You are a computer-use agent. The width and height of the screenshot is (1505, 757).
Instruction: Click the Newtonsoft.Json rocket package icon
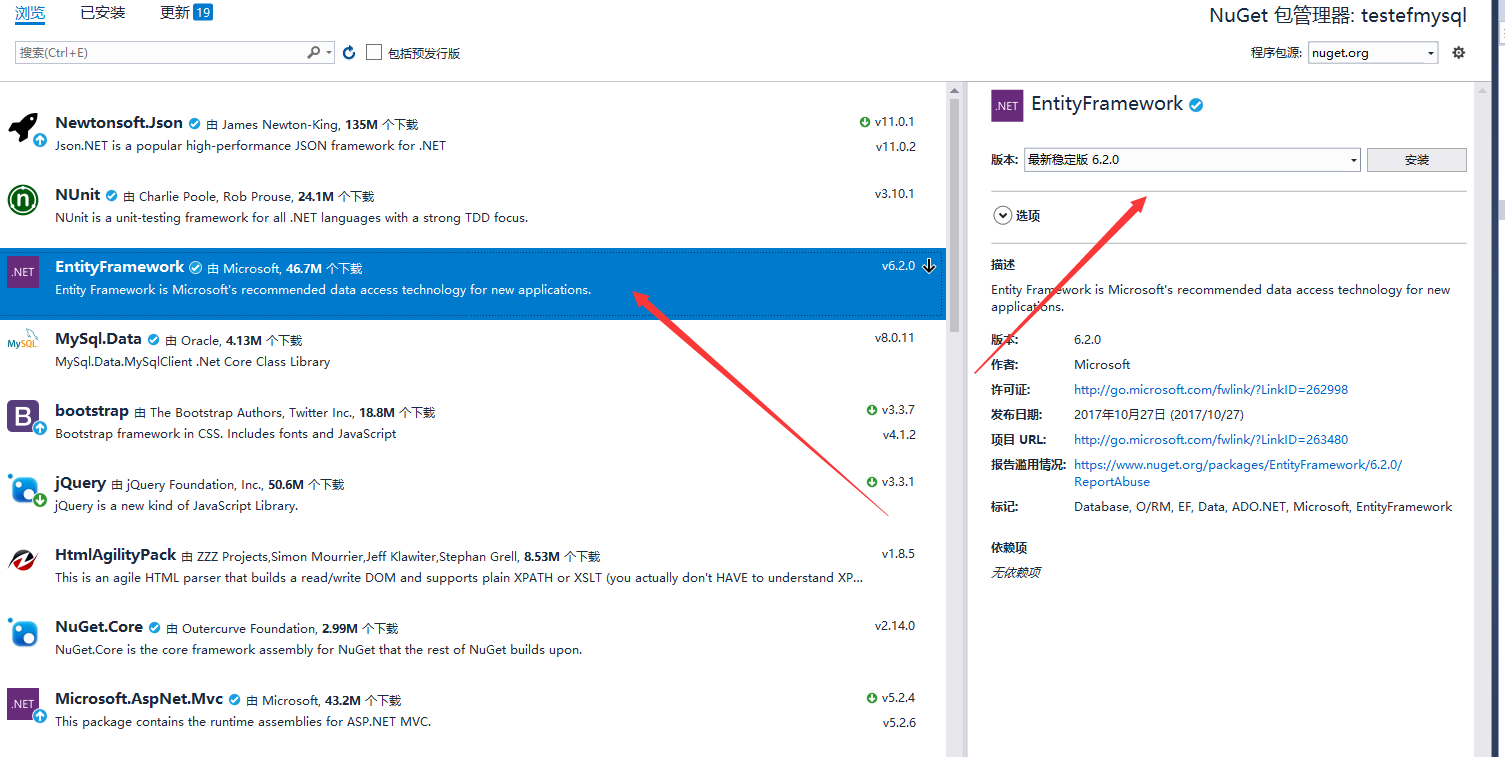coord(23,128)
